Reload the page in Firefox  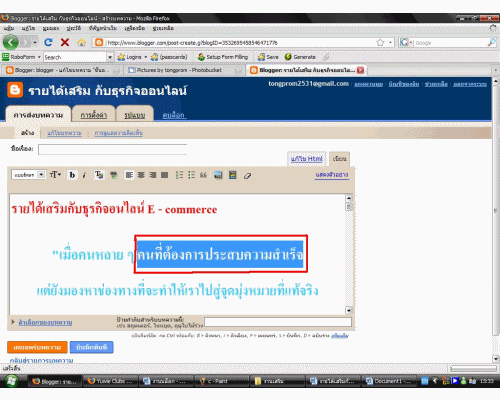click(x=48, y=42)
